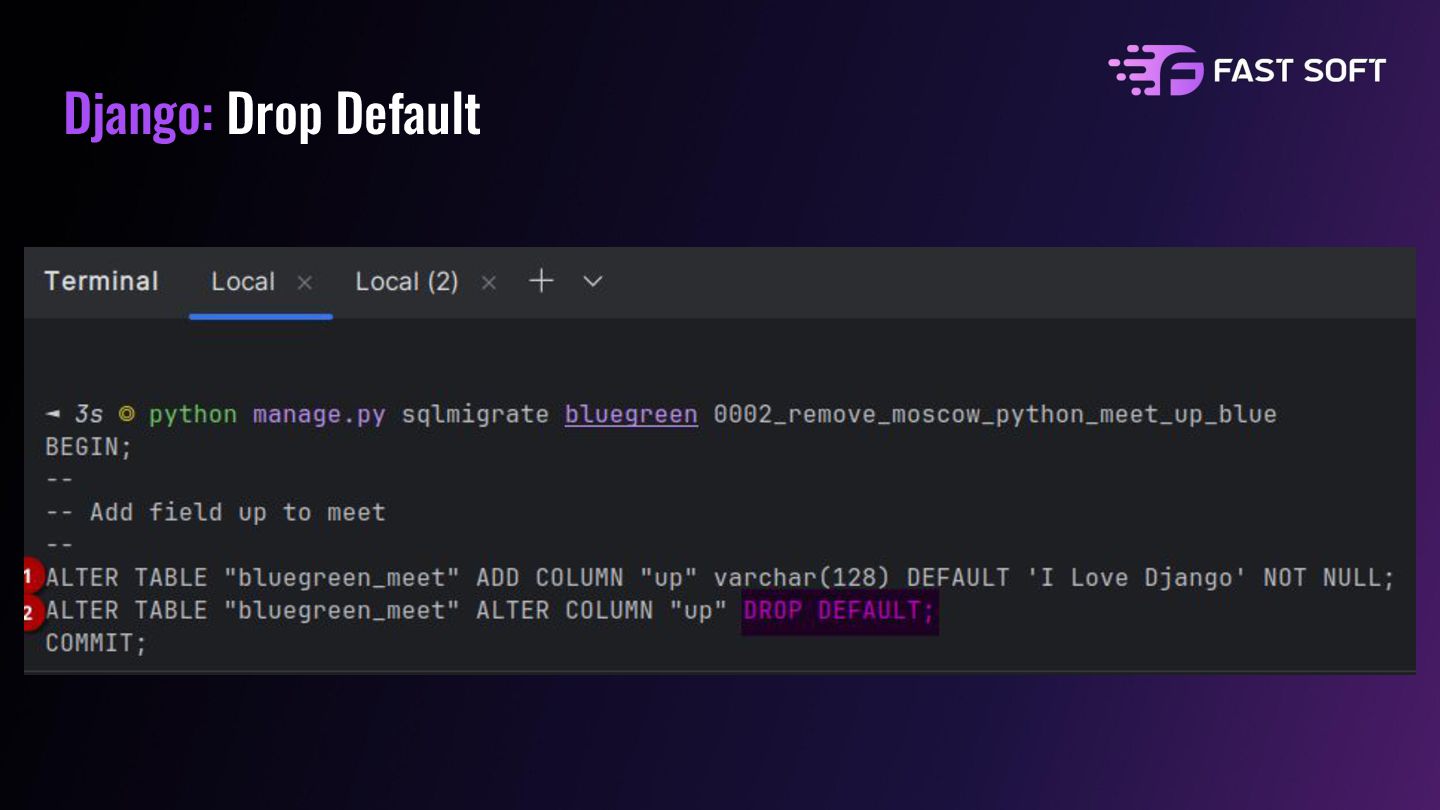This screenshot has width=1440, height=810.
Task: Click the sqlmigrate argument in the command
Action: 475,414
